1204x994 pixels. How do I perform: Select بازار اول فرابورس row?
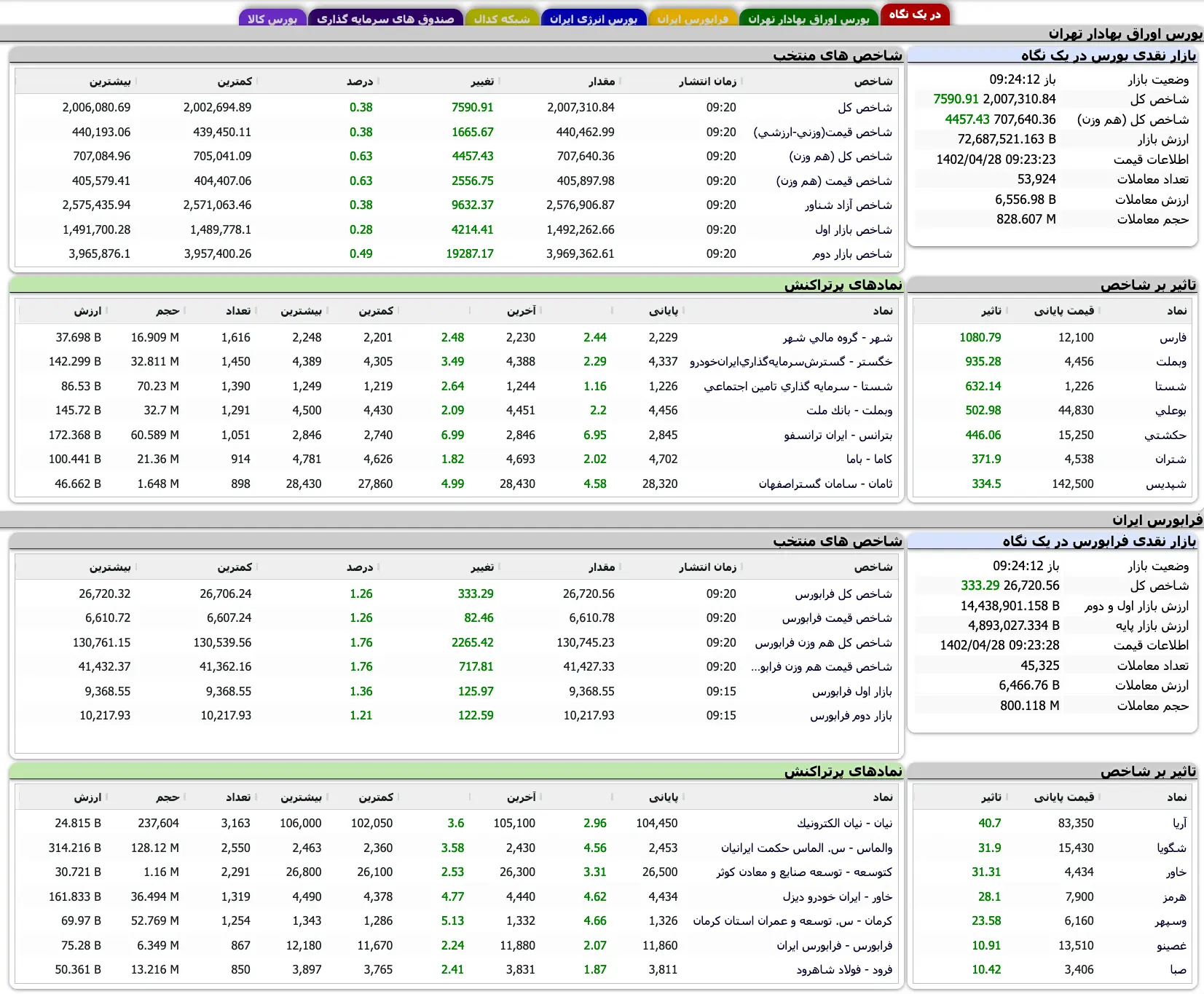pyautogui.click(x=457, y=691)
